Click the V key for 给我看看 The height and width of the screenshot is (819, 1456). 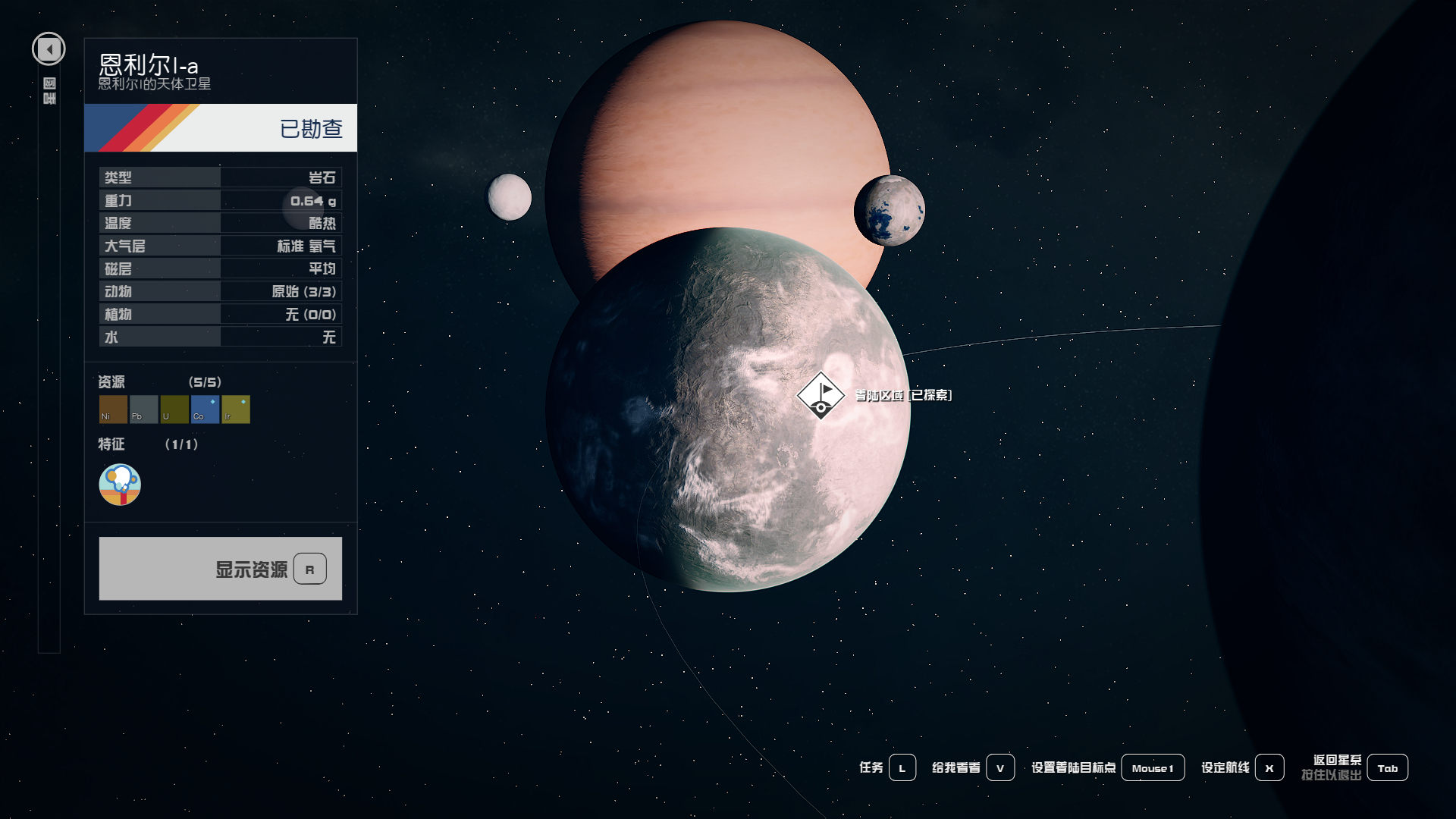[x=1000, y=767]
